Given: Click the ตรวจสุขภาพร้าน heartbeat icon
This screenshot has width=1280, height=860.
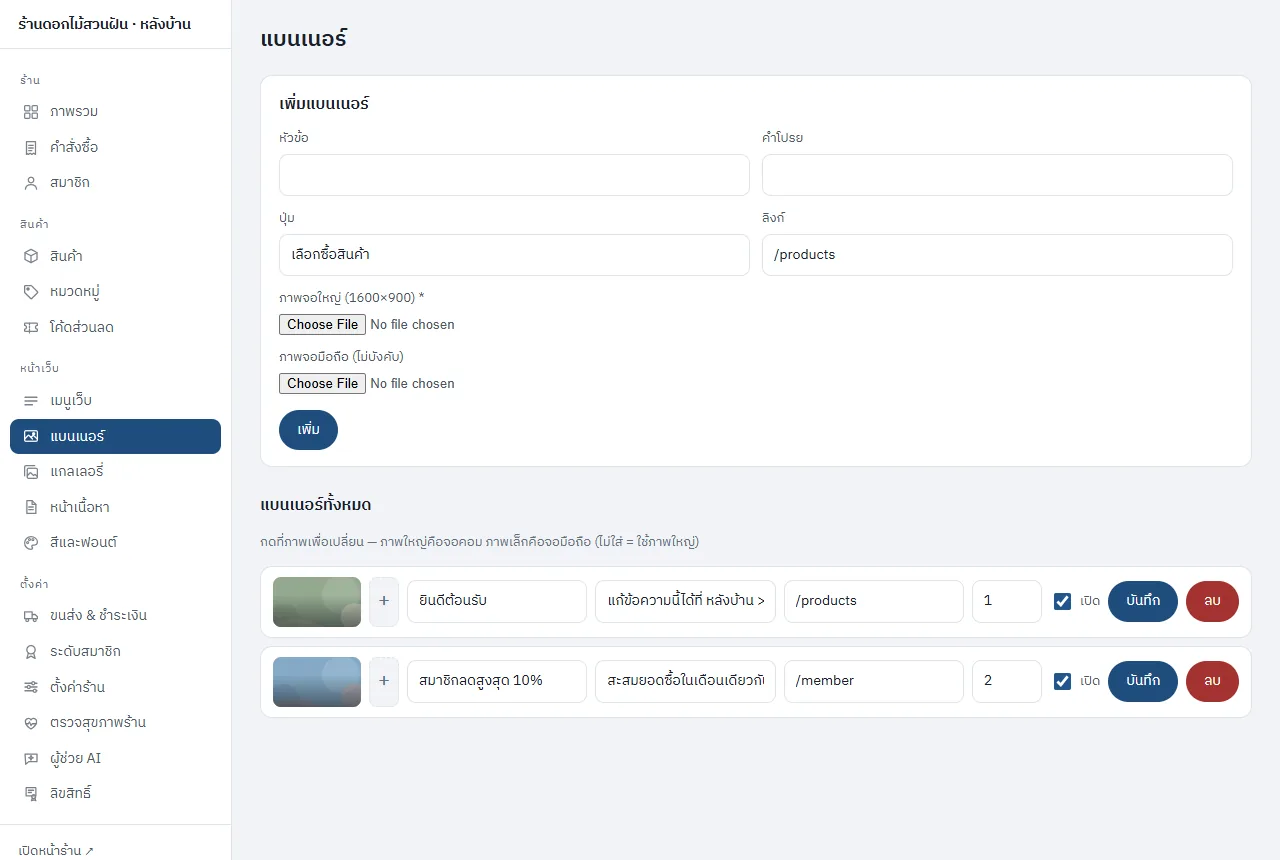Looking at the screenshot, I should pyautogui.click(x=31, y=722).
